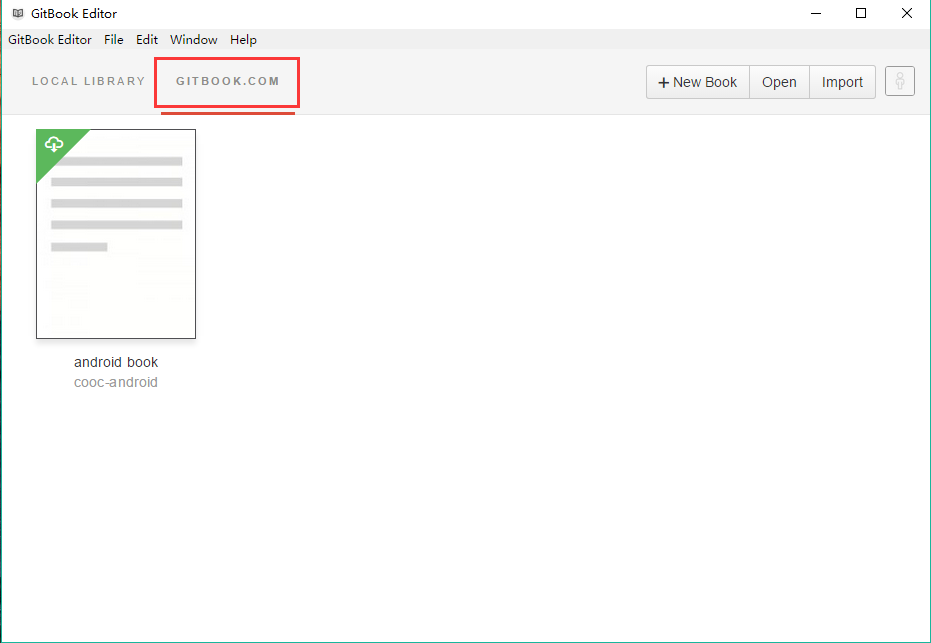Click the Import button
The image size is (931, 643).
point(842,82)
